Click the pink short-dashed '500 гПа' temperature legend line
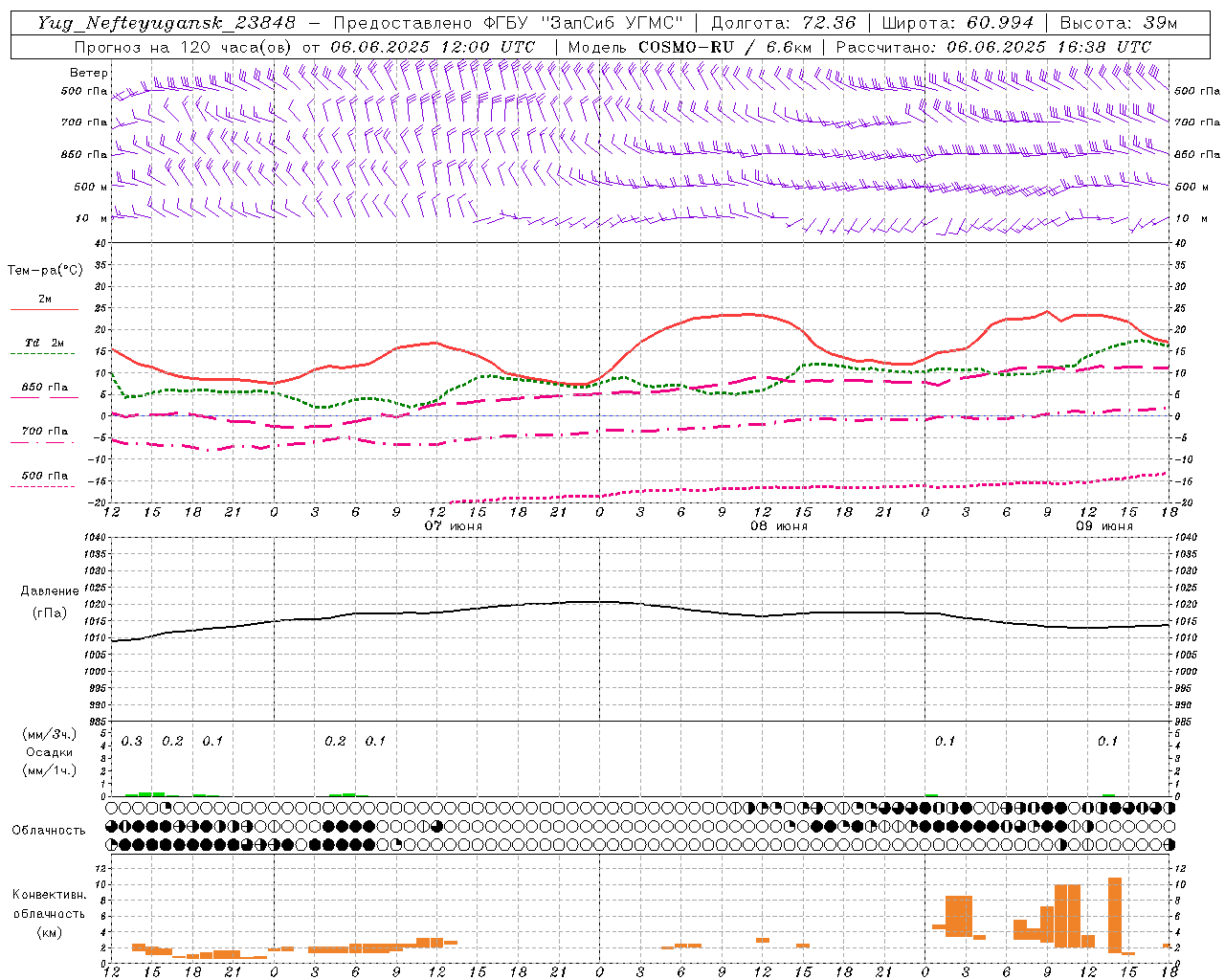The width and height of the screenshot is (1225, 980). [x=44, y=486]
